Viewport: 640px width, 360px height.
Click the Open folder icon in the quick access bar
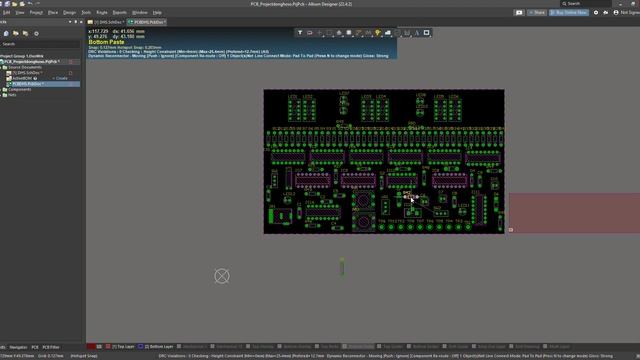point(15,4)
